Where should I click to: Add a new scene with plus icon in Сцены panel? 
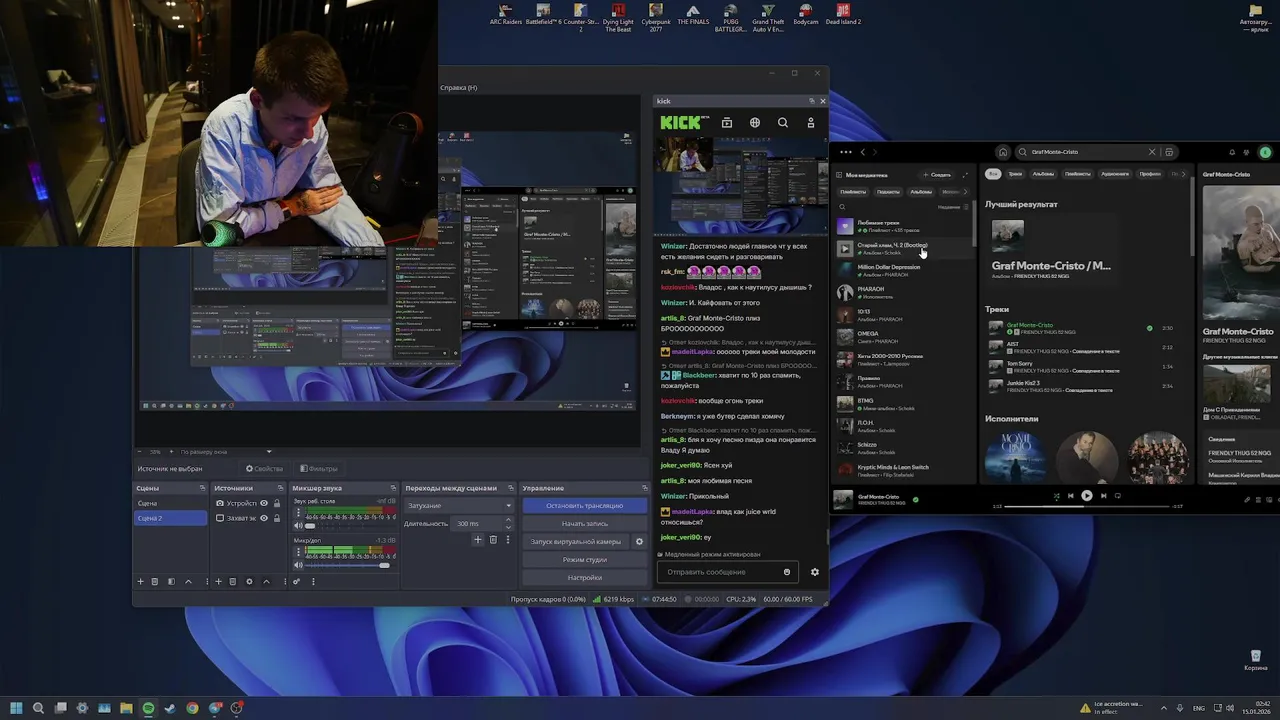coord(140,581)
